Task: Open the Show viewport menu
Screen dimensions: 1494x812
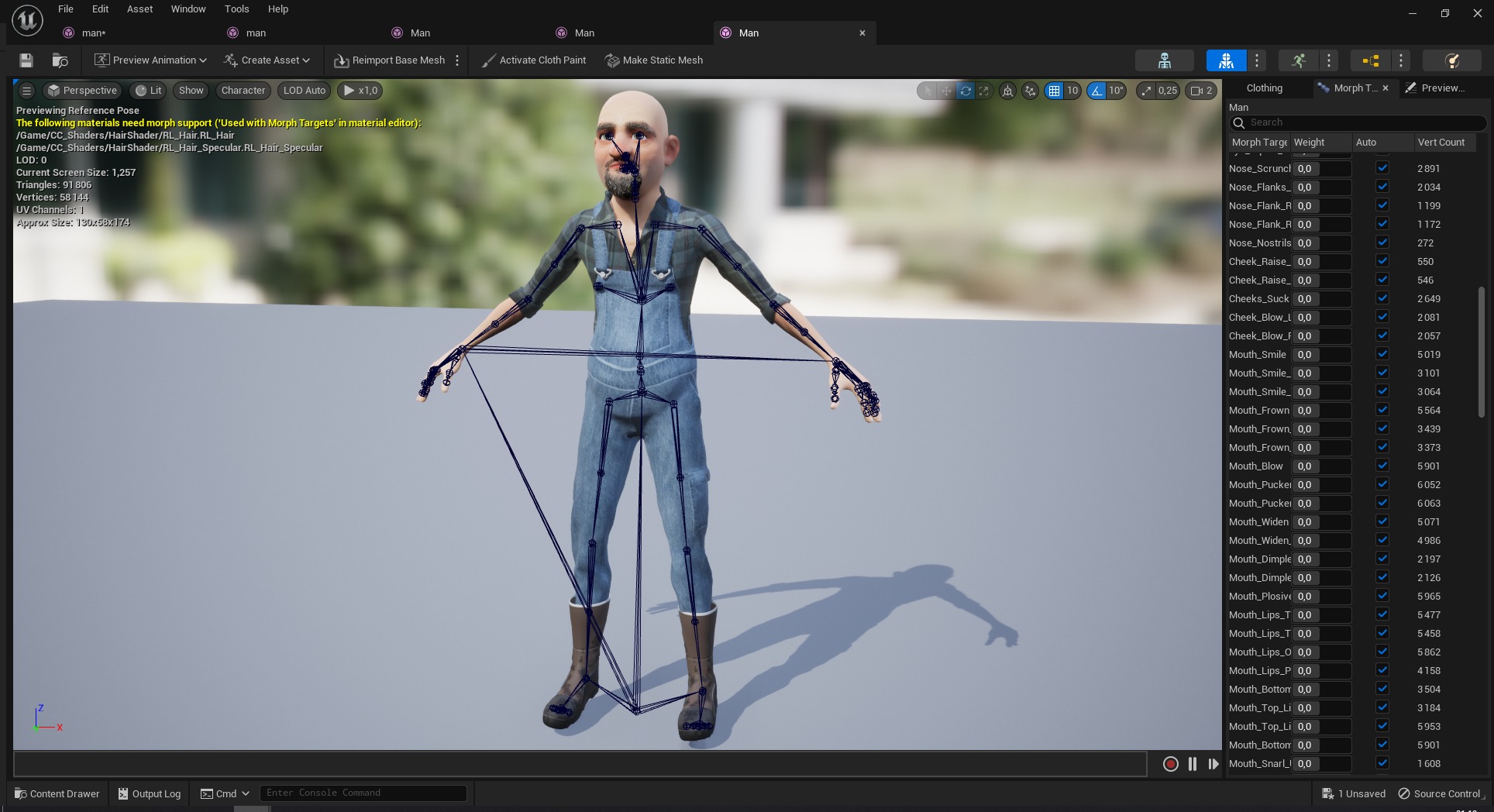Action: 191,91
